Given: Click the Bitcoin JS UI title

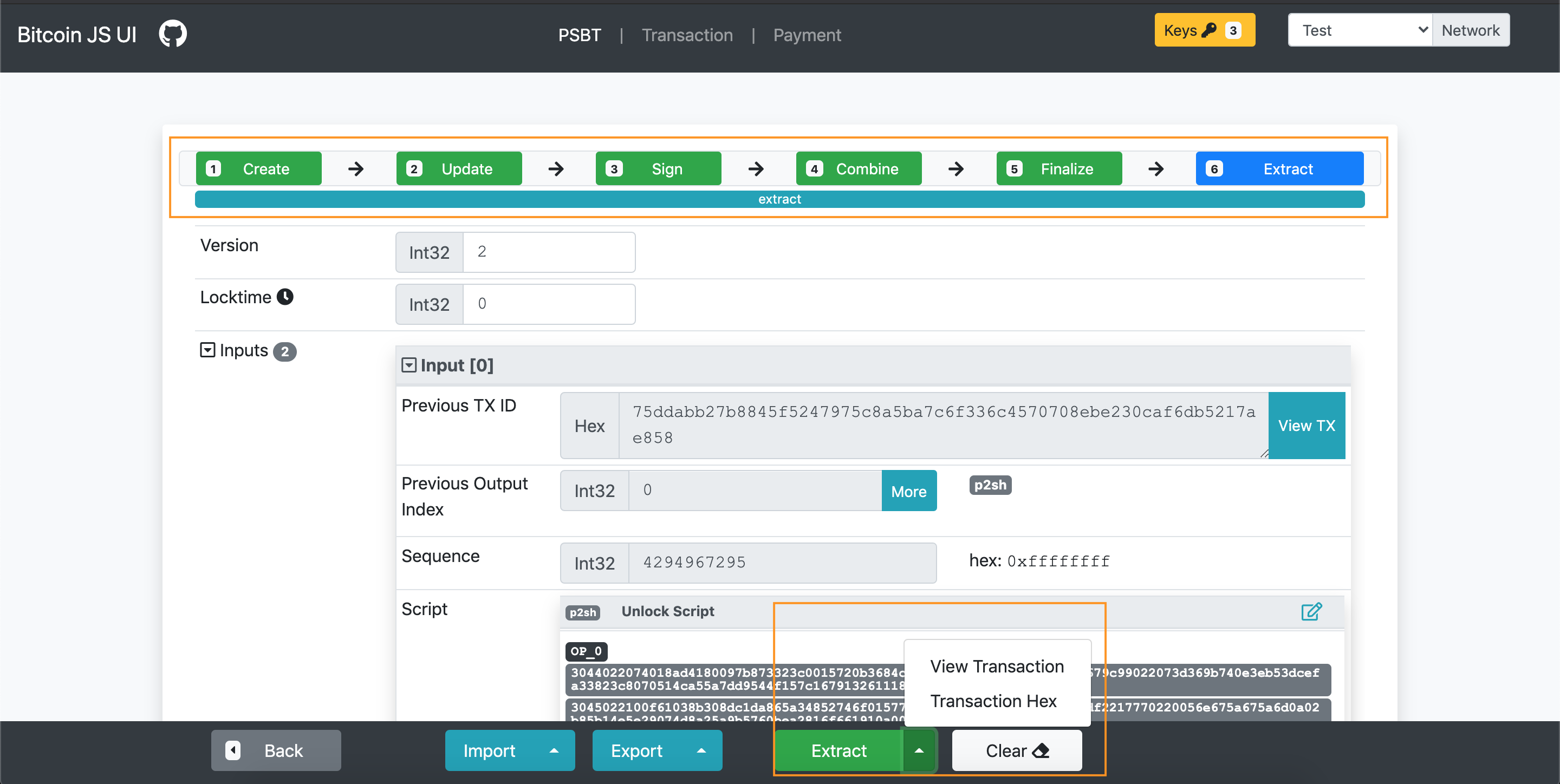Looking at the screenshot, I should click(x=77, y=35).
